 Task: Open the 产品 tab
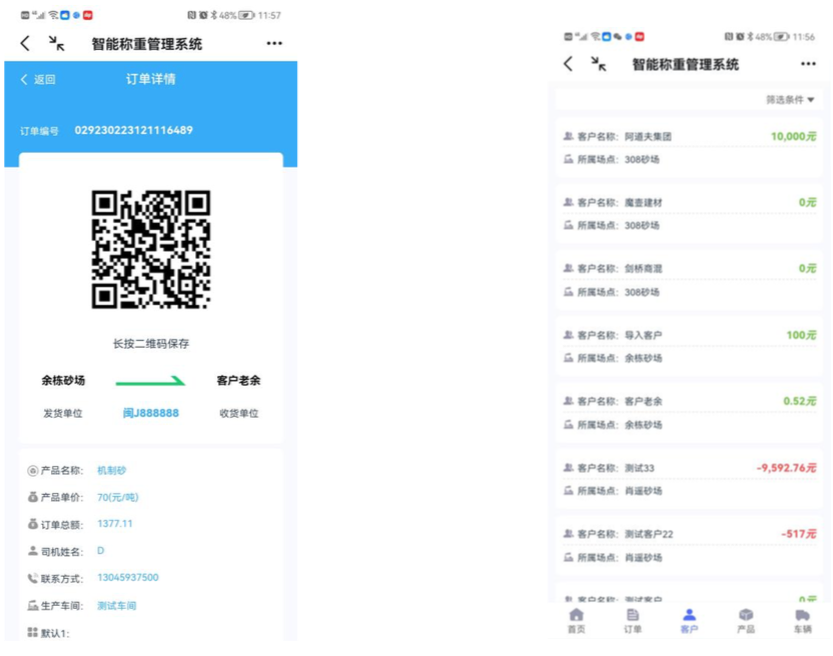point(746,621)
